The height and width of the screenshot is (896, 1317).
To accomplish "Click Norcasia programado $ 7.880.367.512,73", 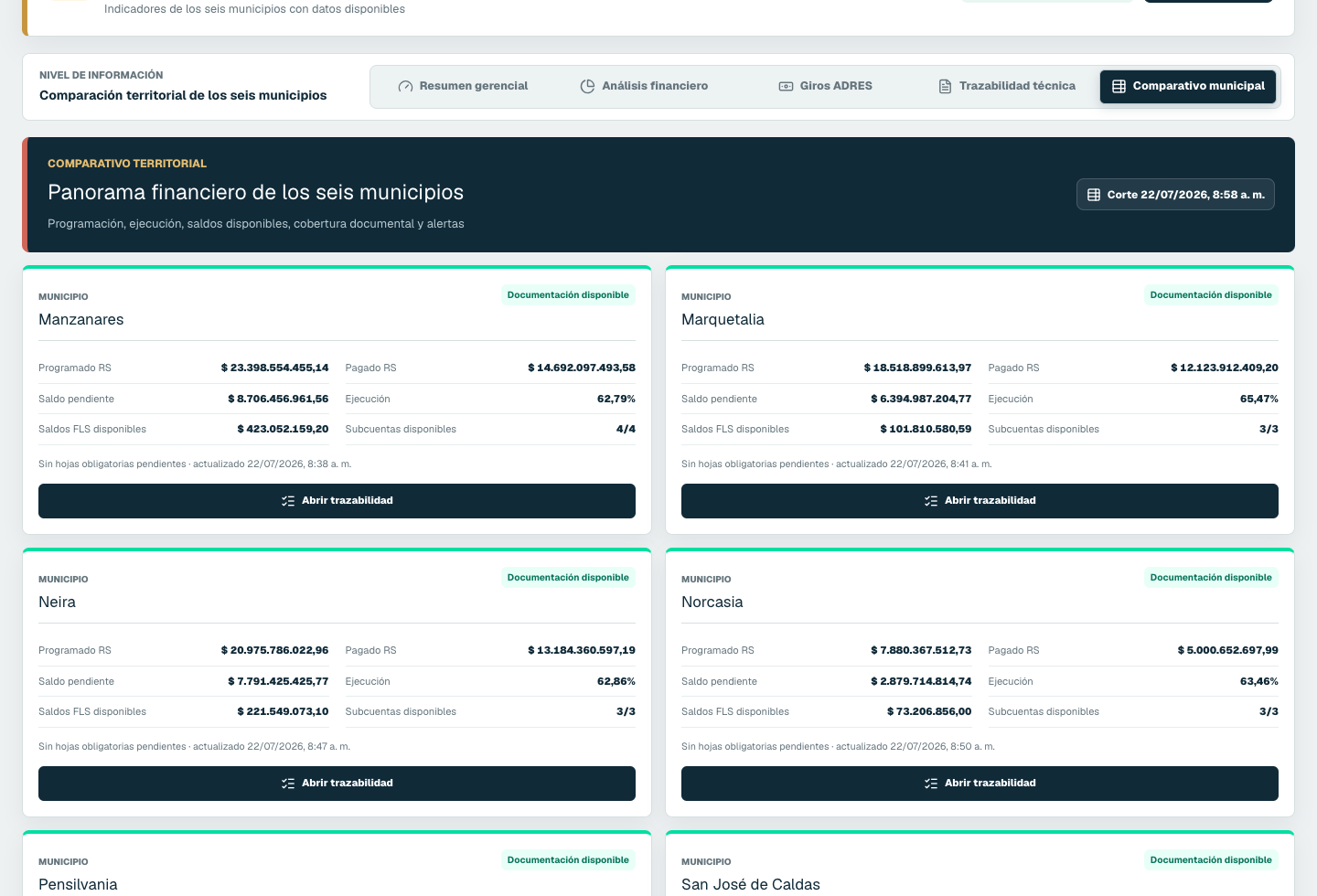I will pos(921,650).
